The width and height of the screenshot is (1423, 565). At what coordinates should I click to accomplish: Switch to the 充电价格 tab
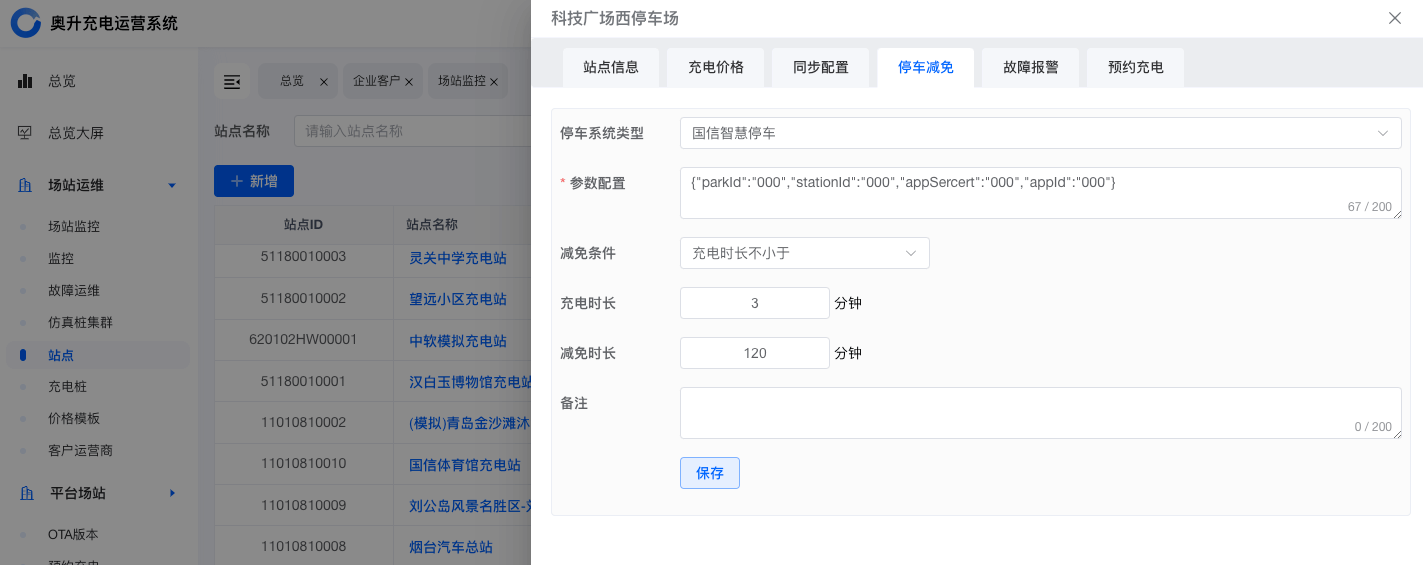(x=715, y=68)
